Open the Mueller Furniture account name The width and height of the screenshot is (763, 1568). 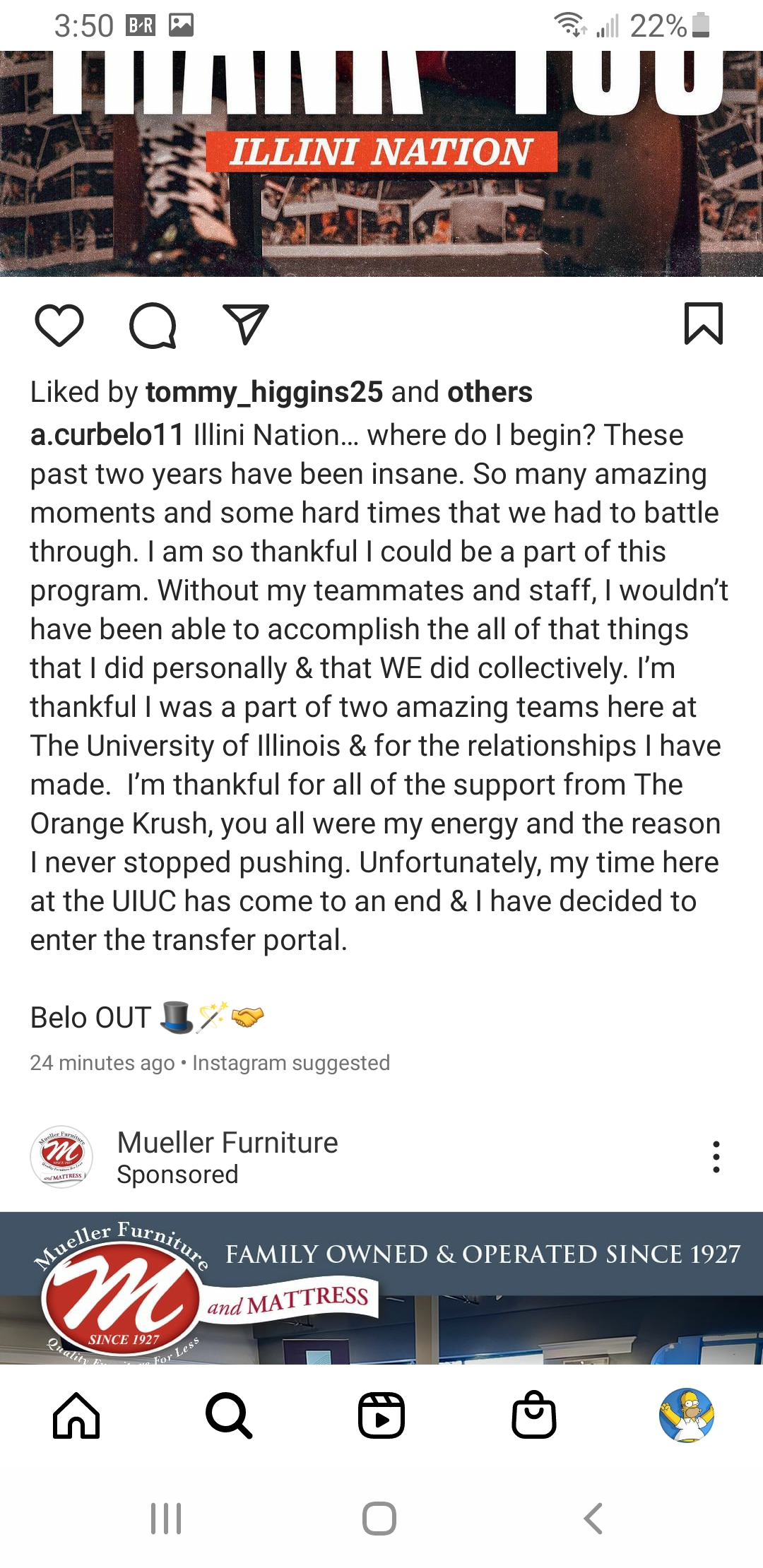coord(227,1143)
